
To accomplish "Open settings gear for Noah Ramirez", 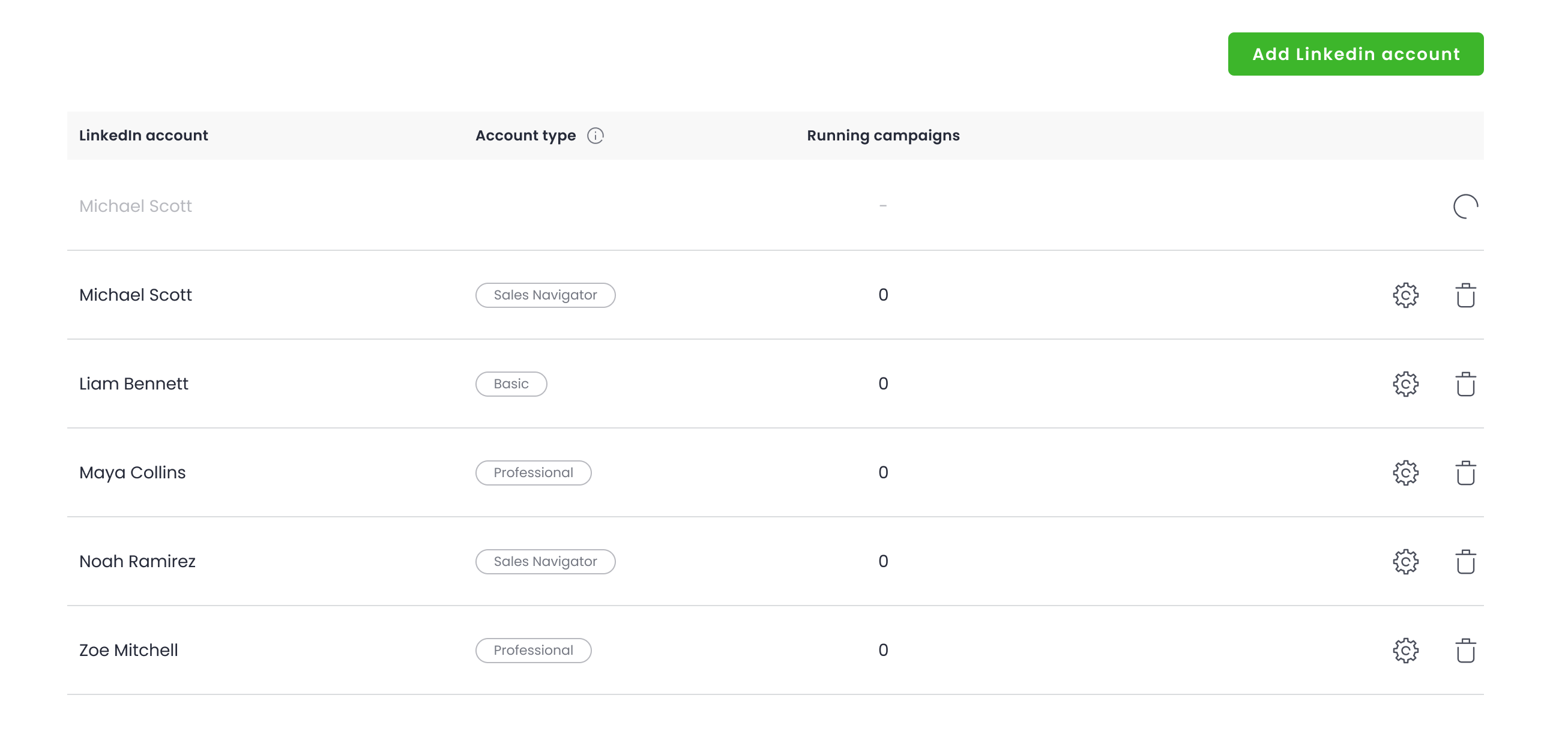I will click(1405, 562).
